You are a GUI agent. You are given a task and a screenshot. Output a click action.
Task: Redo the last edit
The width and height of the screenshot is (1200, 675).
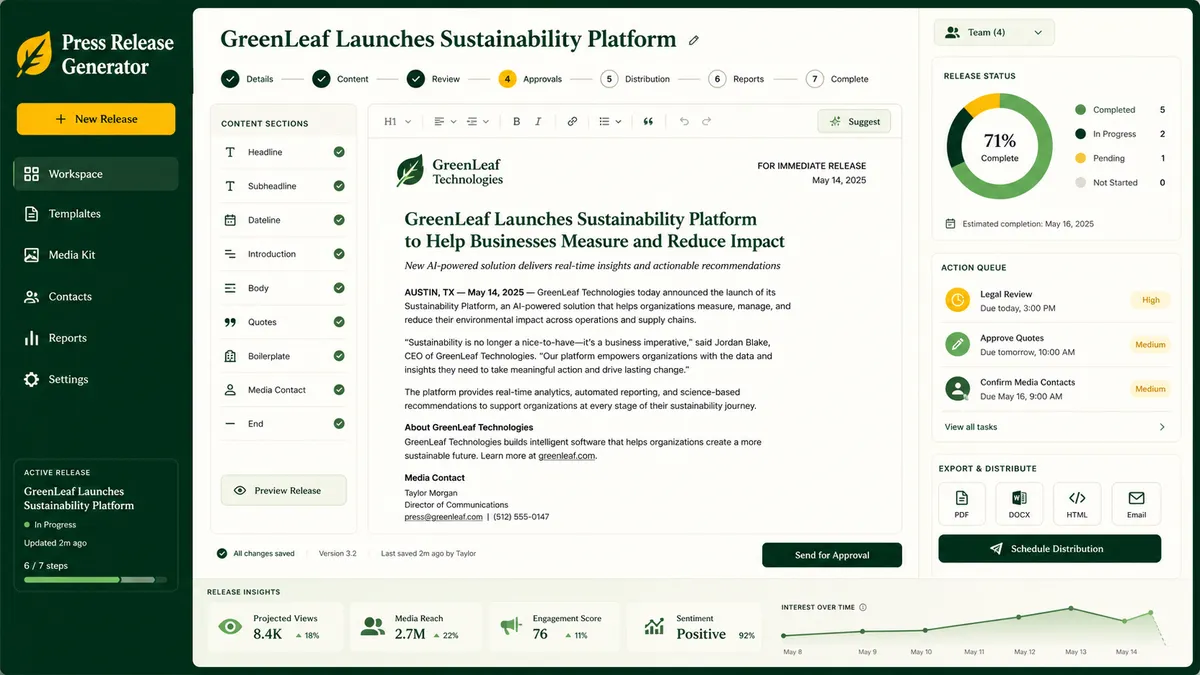pos(706,121)
